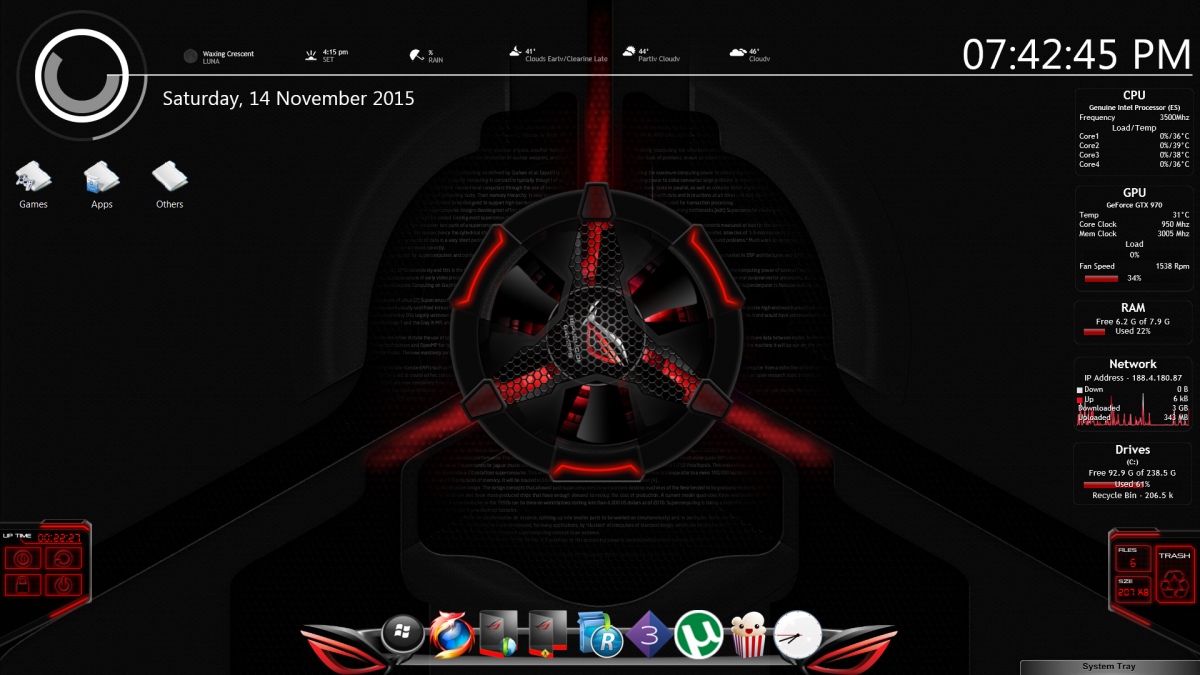Click the lock button in uptime widget
The height and width of the screenshot is (675, 1200).
[24, 584]
